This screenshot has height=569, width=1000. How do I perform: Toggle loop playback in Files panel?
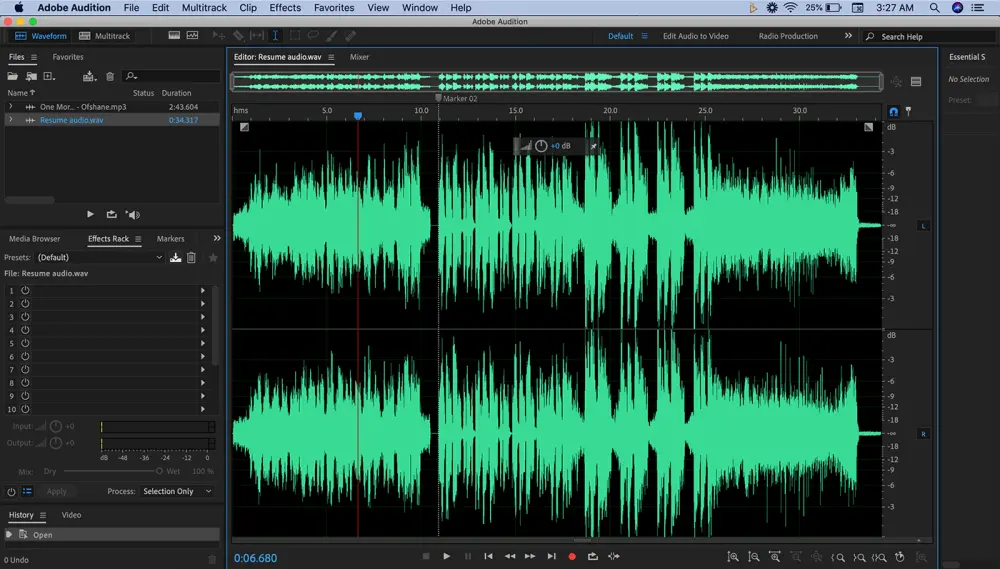pos(112,214)
